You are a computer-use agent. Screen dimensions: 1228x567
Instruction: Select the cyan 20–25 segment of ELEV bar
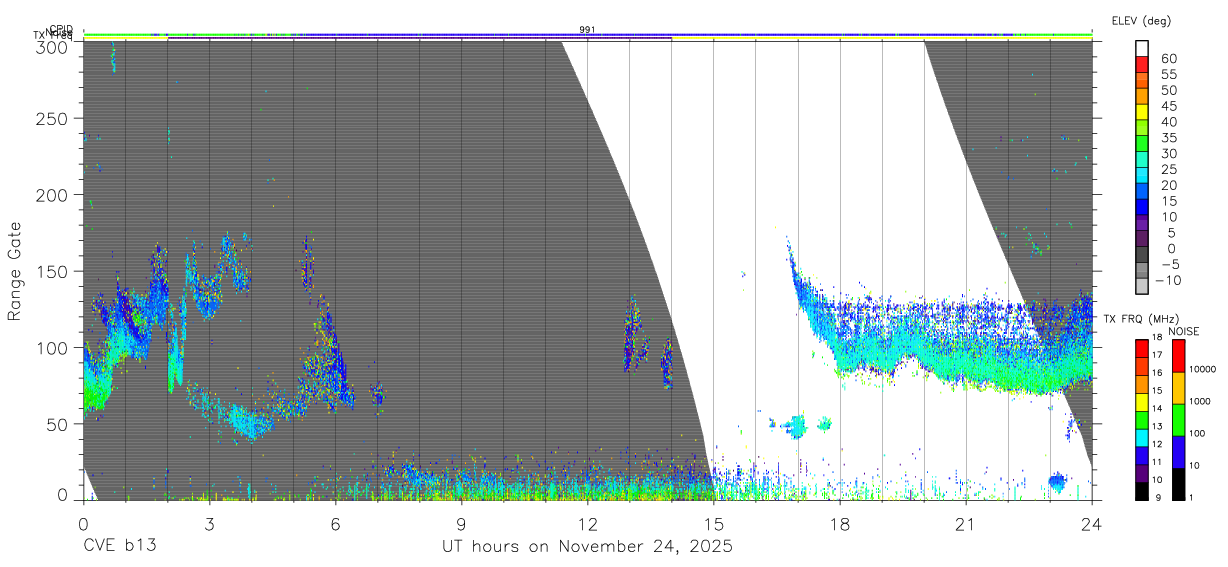[1143, 177]
